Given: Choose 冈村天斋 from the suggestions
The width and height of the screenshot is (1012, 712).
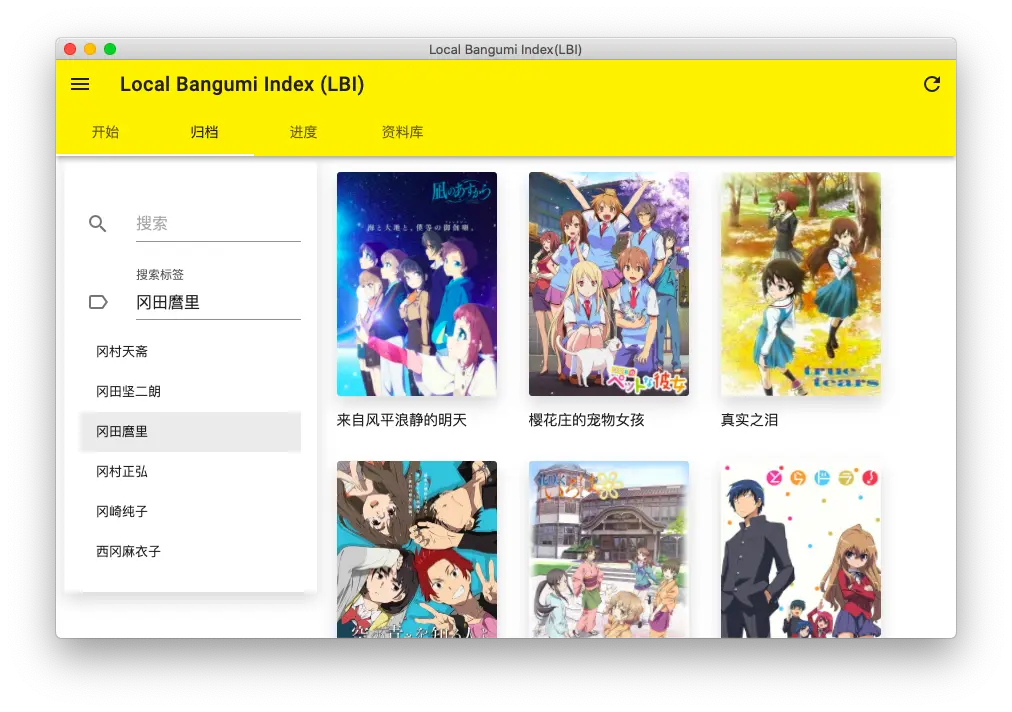Looking at the screenshot, I should click(x=122, y=352).
